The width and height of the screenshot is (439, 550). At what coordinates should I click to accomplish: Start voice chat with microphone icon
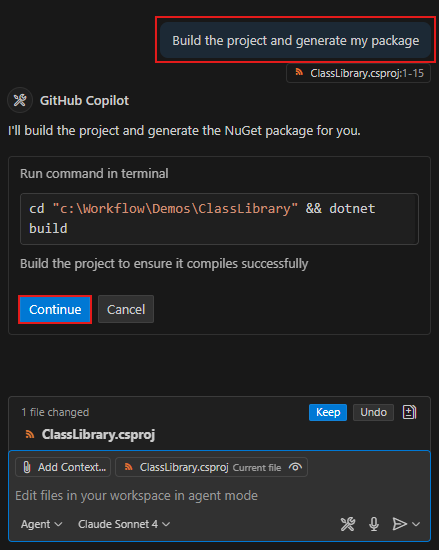374,524
